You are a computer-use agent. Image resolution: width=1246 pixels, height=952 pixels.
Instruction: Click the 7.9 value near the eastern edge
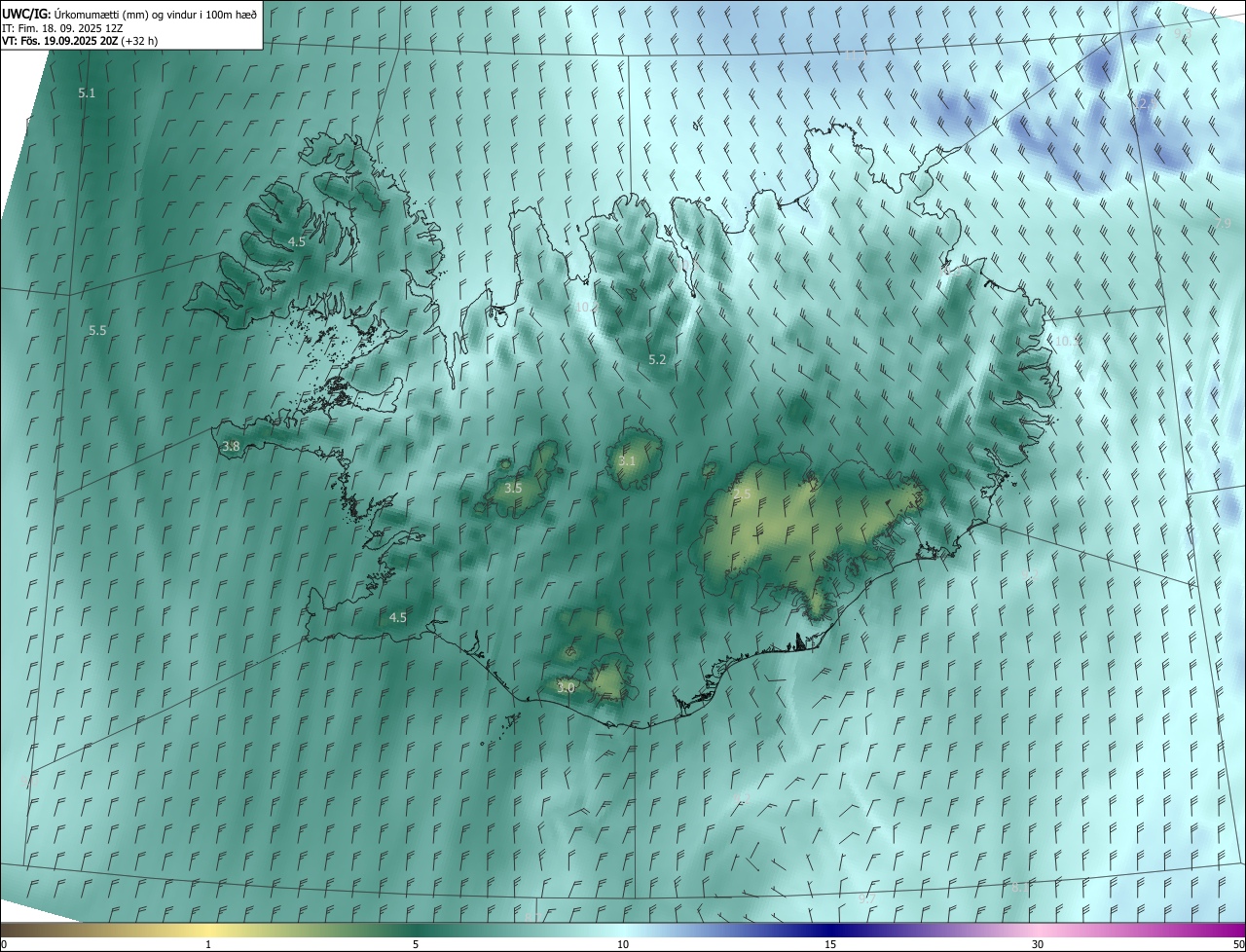point(1223,224)
